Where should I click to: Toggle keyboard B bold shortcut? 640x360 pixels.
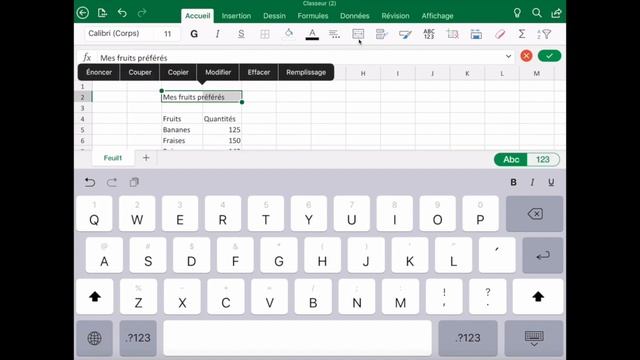point(513,182)
